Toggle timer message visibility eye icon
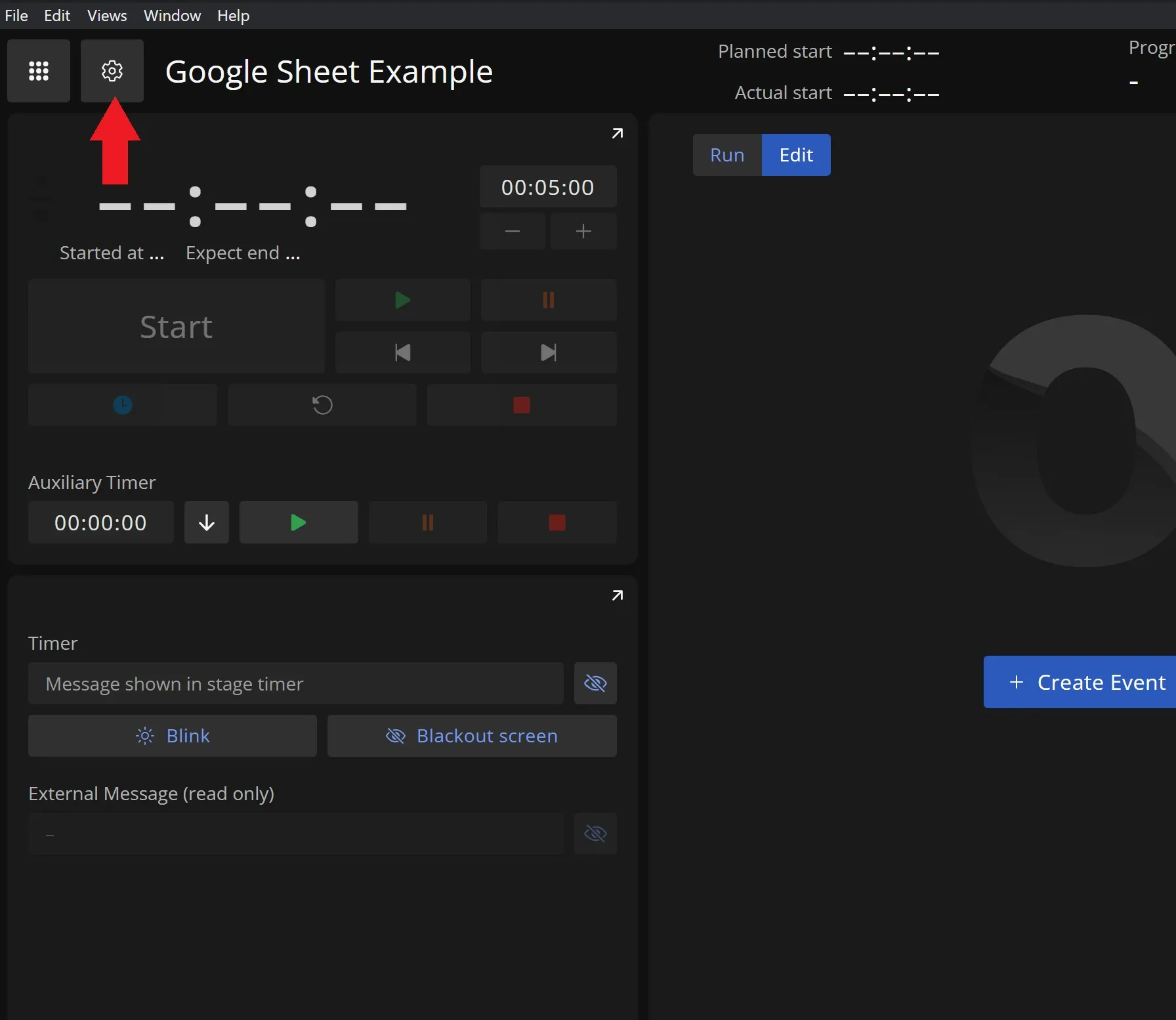The width and height of the screenshot is (1176, 1020). (595, 683)
